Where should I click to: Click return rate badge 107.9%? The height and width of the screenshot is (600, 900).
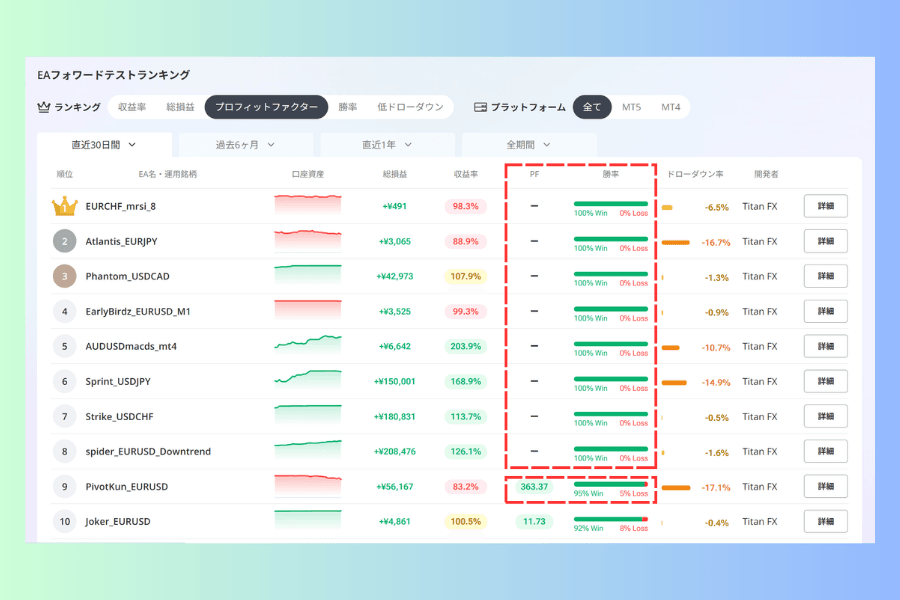coord(465,276)
